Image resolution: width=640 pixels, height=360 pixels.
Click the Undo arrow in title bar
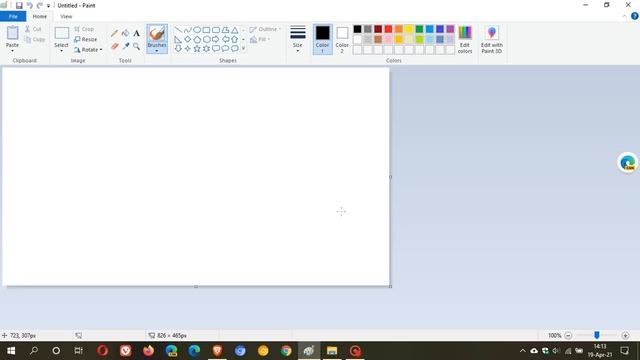29,6
